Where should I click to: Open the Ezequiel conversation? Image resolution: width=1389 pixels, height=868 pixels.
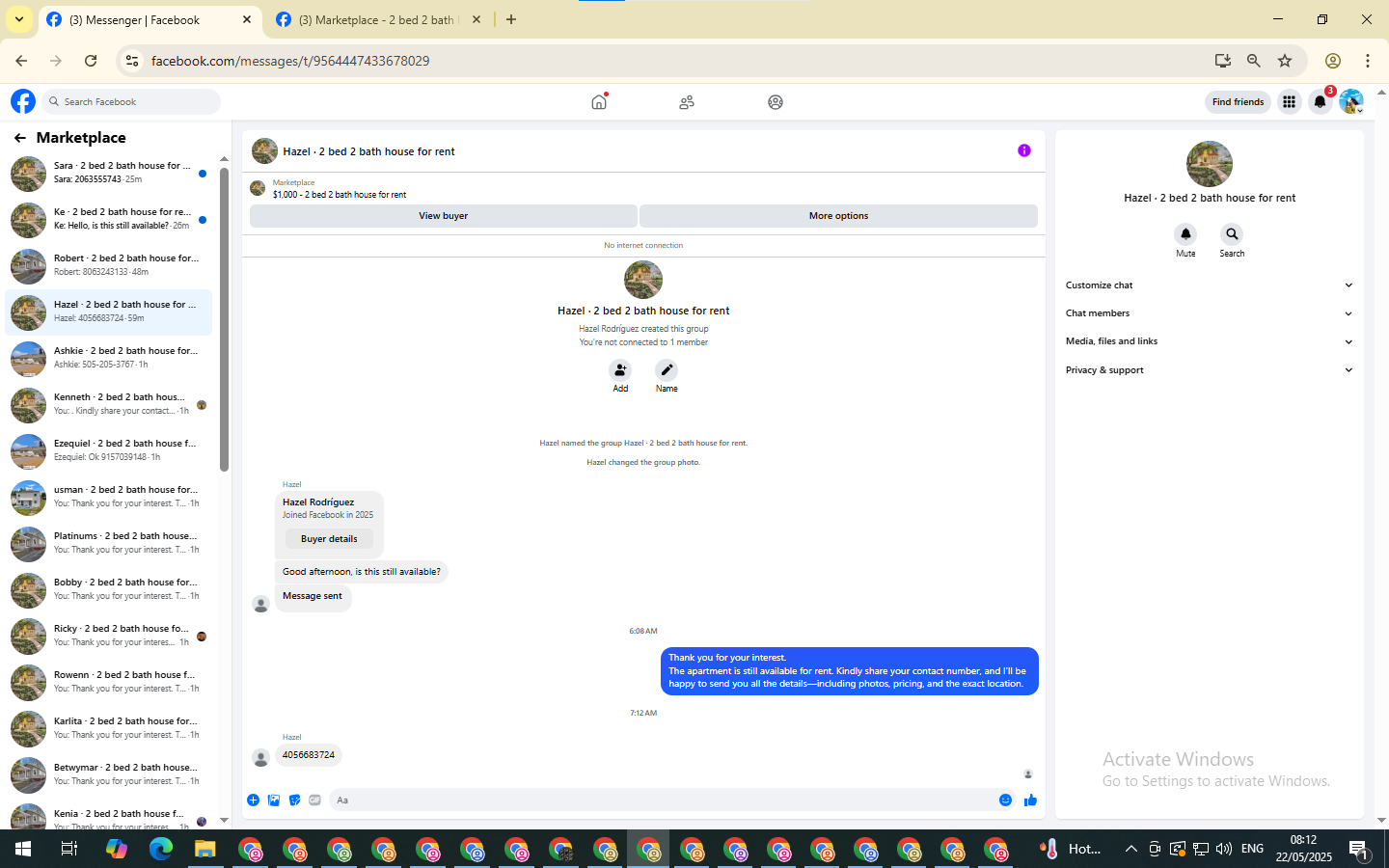tap(108, 451)
